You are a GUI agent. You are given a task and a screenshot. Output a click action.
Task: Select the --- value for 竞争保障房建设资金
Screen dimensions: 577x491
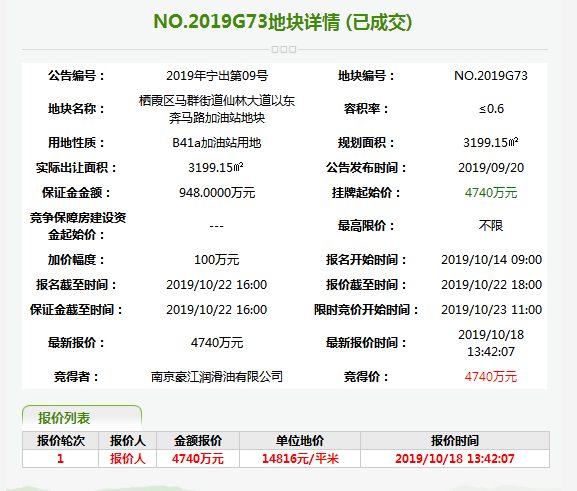coord(216,226)
